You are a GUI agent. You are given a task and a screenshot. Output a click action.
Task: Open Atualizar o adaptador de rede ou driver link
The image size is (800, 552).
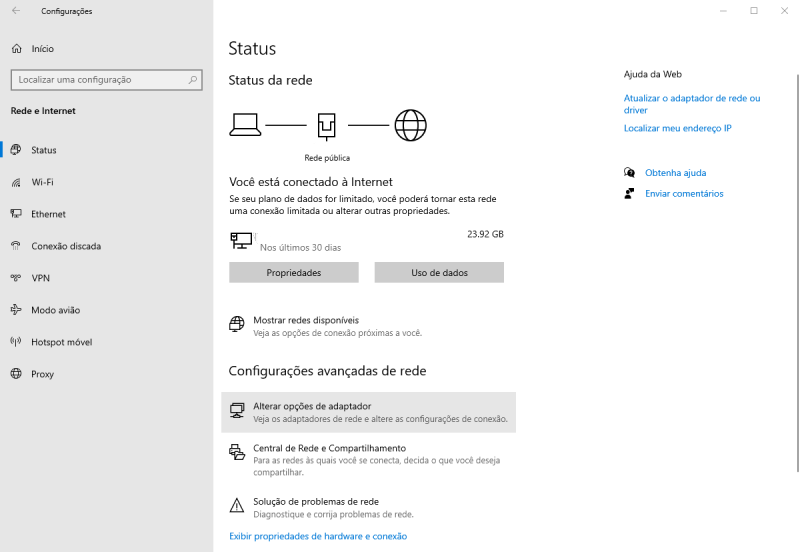pyautogui.click(x=692, y=104)
